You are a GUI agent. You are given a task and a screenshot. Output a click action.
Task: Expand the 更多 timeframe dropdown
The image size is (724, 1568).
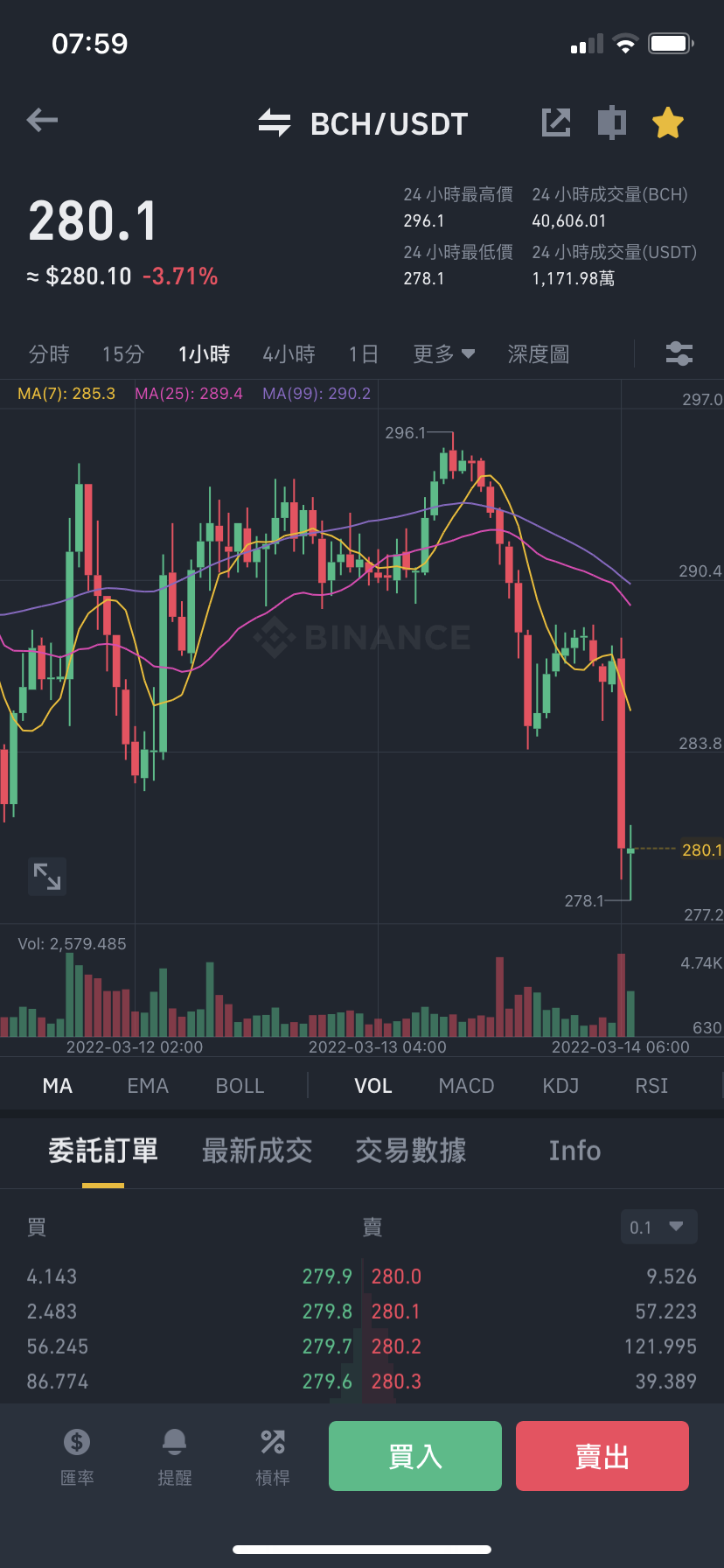pyautogui.click(x=444, y=353)
